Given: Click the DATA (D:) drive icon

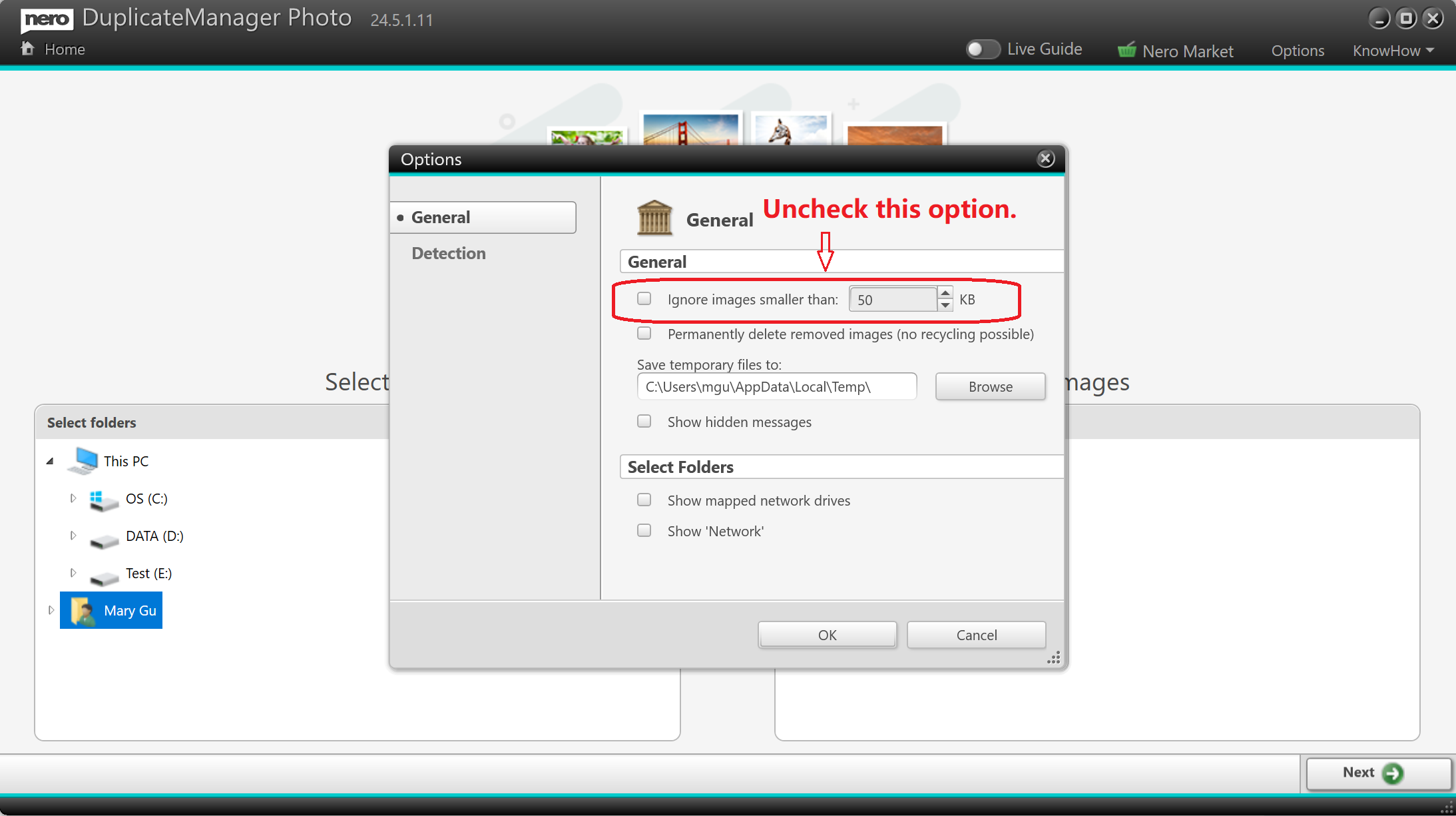Looking at the screenshot, I should pos(103,539).
